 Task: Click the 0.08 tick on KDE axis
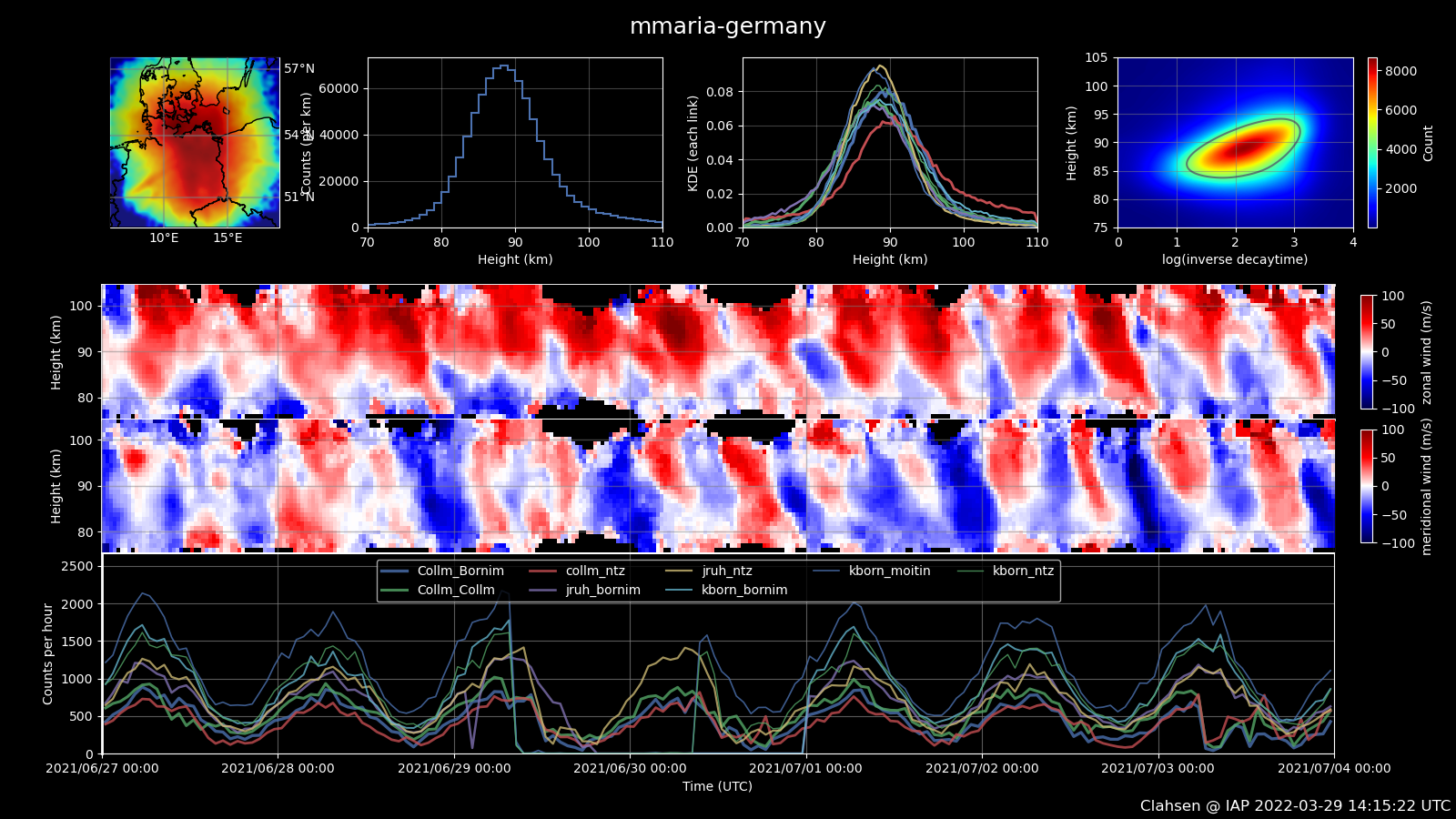(720, 92)
